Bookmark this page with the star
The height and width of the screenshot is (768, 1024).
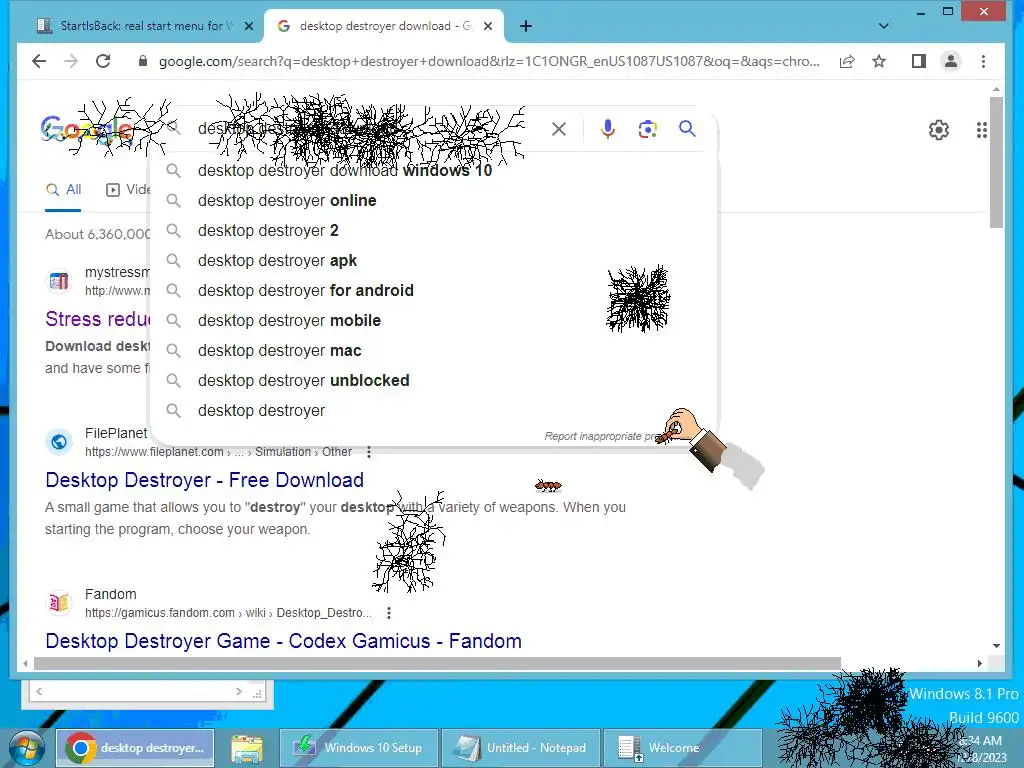click(x=879, y=61)
